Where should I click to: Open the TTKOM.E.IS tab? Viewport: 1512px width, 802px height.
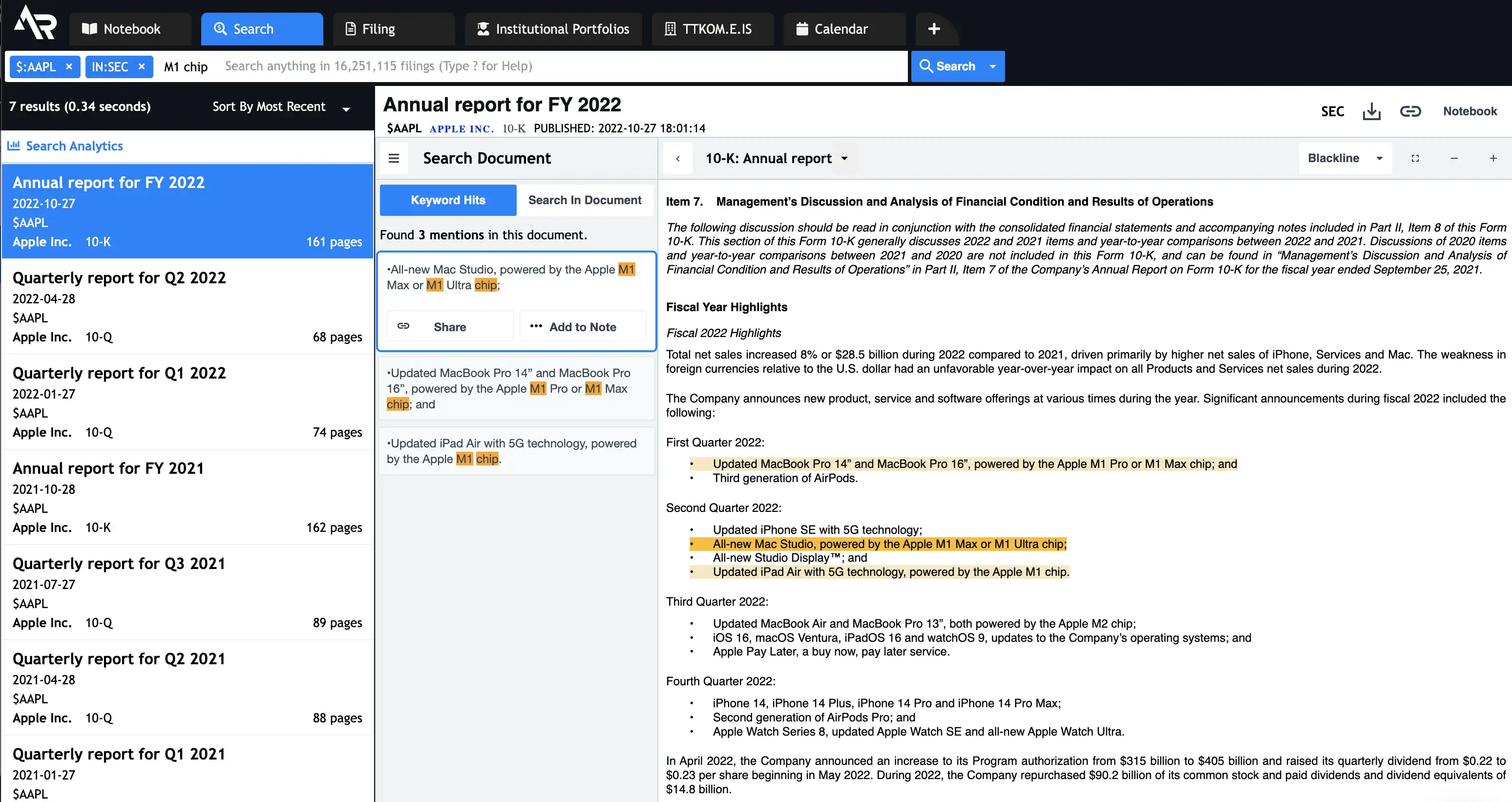pyautogui.click(x=713, y=29)
